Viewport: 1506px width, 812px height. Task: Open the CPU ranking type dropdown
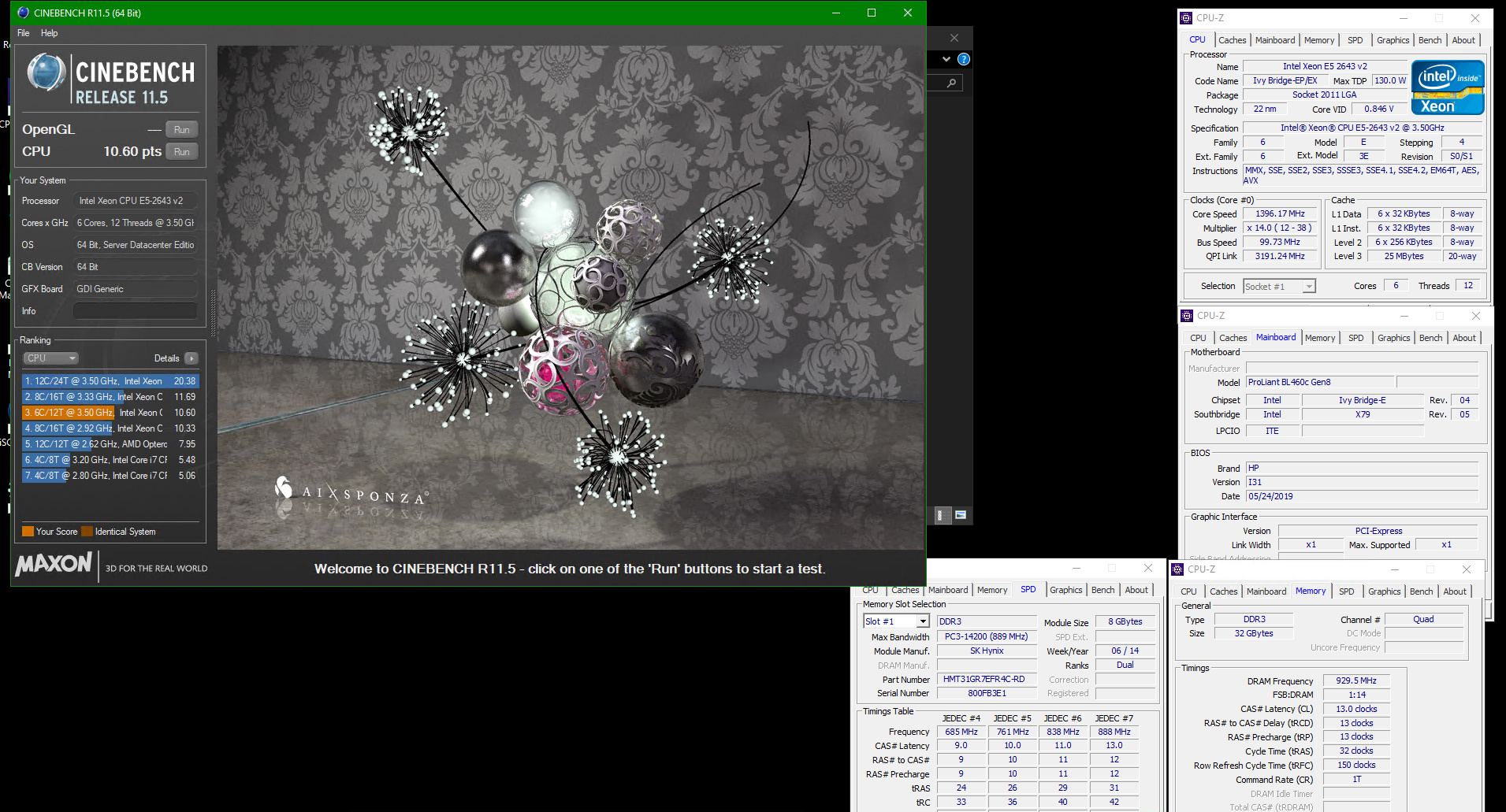[x=51, y=358]
